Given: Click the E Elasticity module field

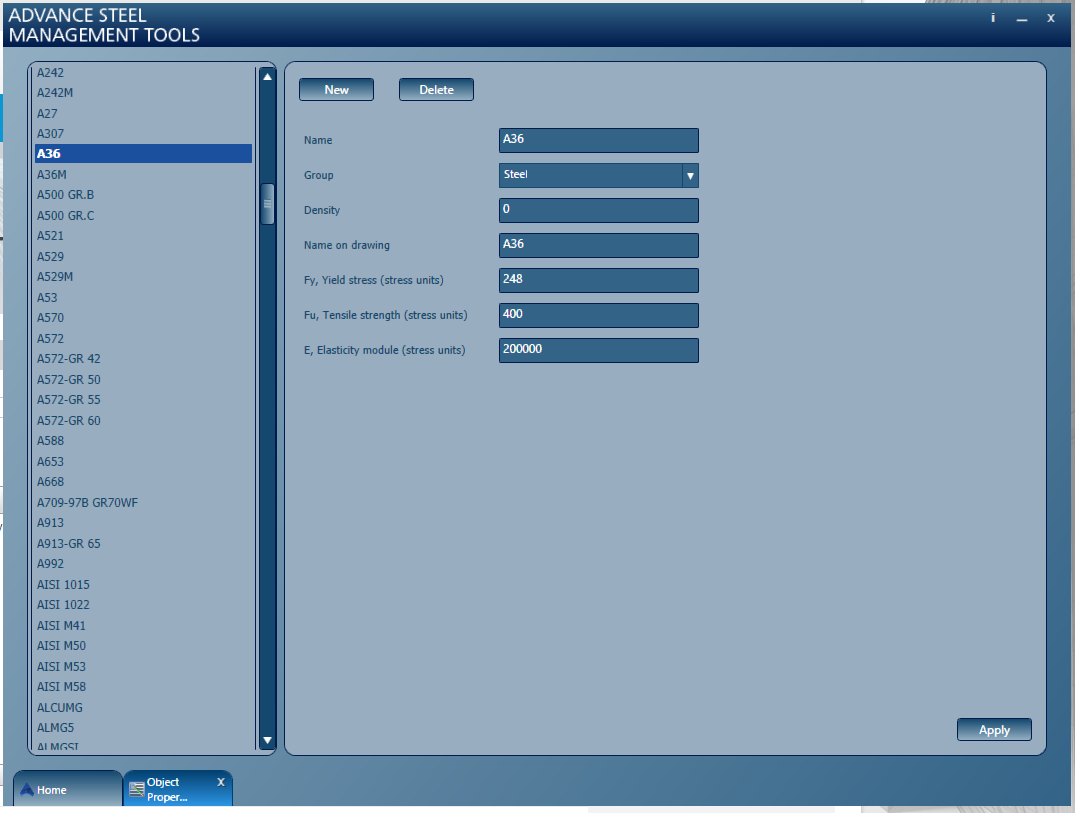Looking at the screenshot, I should click(599, 350).
